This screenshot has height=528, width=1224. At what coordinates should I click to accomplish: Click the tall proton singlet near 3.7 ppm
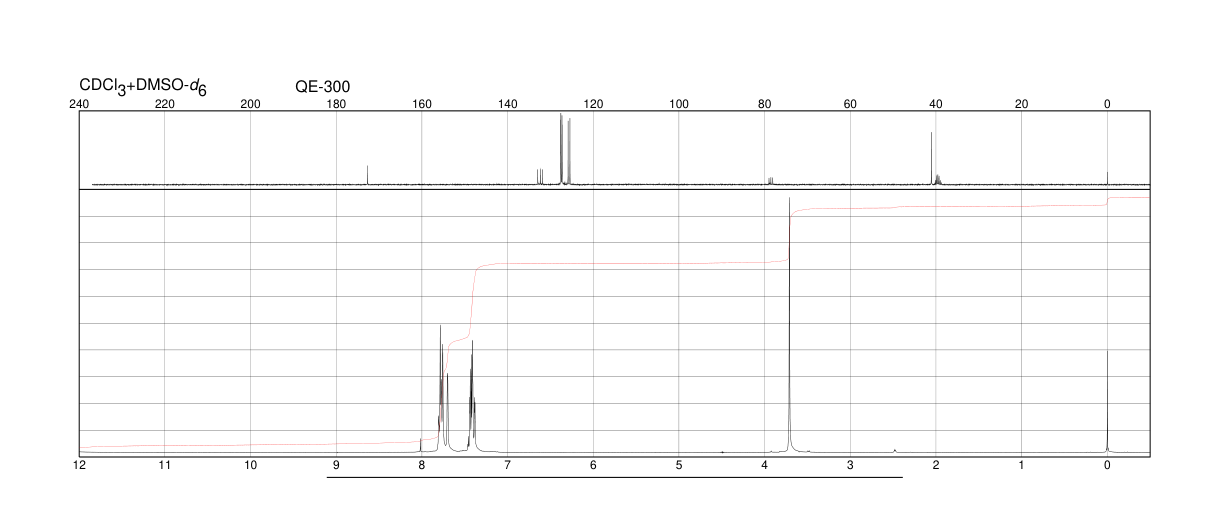pyautogui.click(x=790, y=325)
